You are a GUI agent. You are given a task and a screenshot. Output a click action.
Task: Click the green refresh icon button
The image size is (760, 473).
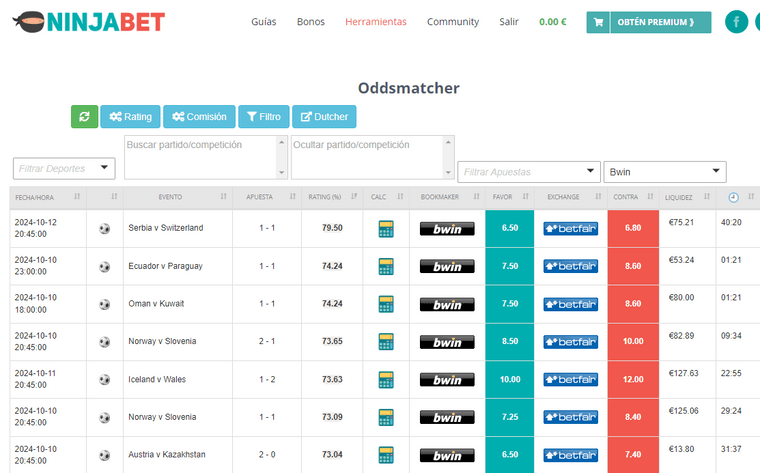(x=84, y=117)
